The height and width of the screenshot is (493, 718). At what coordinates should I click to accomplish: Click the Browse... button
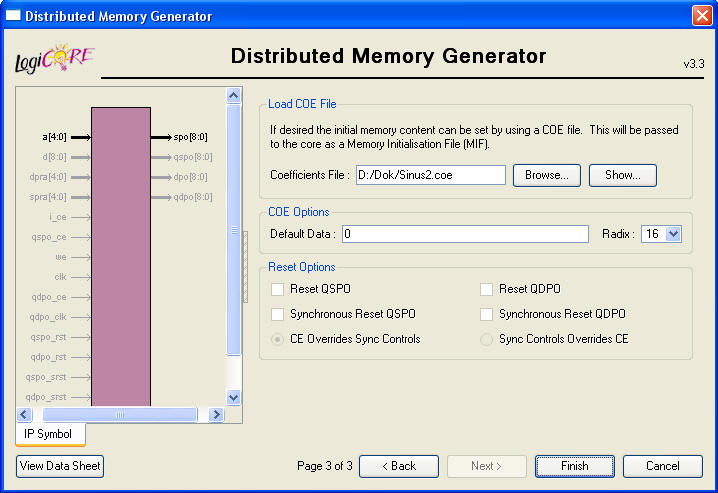[x=547, y=175]
